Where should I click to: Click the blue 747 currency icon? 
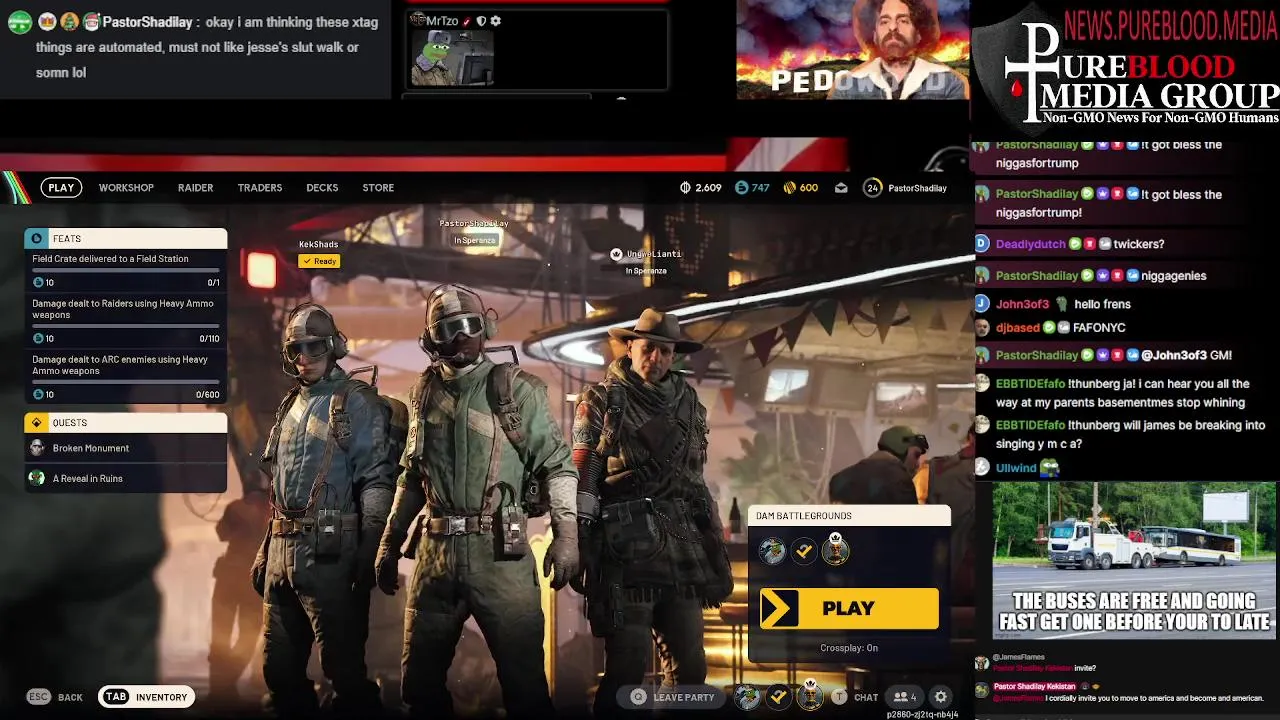(741, 188)
